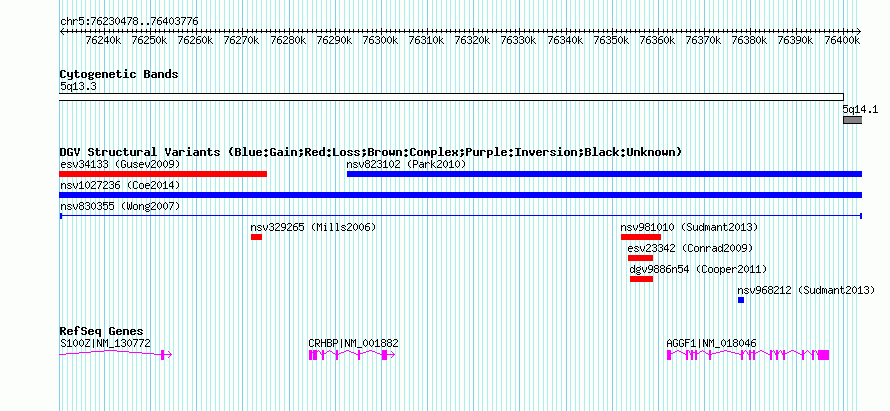Click the 76300k ruler position
Viewport: 890px width, 411px height.
pyautogui.click(x=381, y=41)
